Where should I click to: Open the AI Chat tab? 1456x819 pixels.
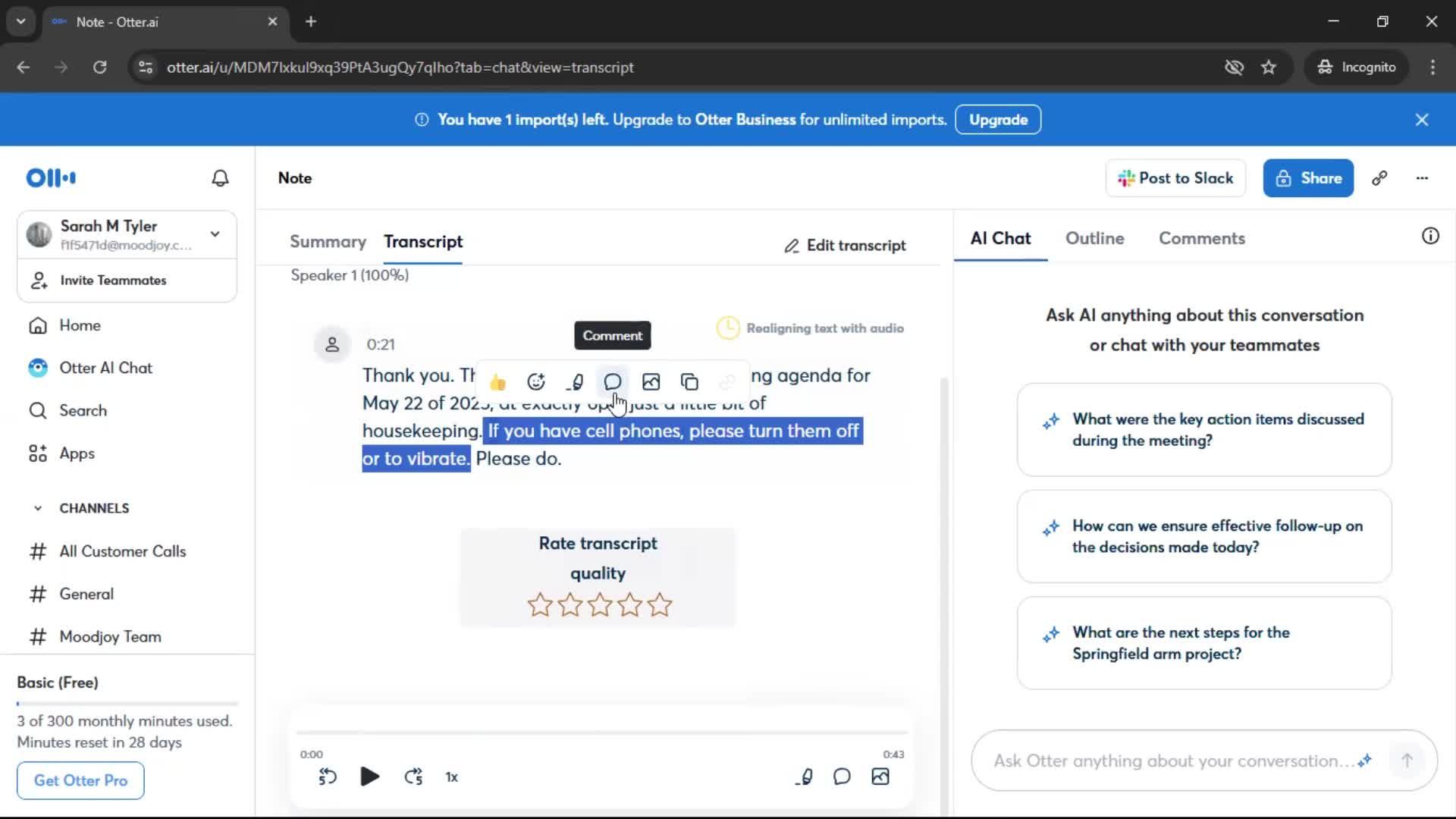[x=1000, y=238]
